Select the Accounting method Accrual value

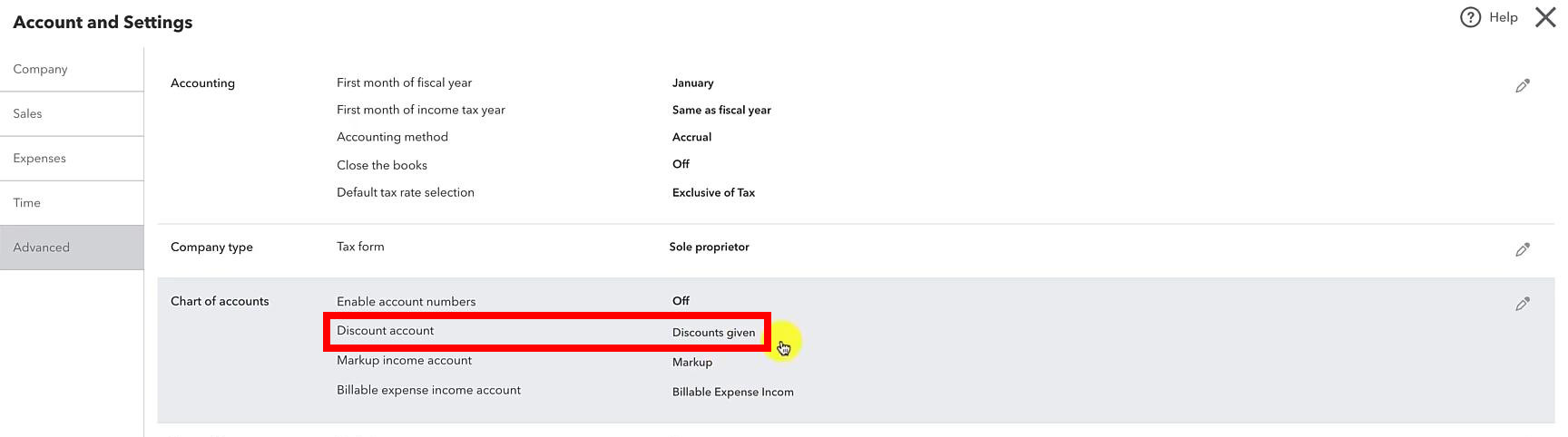[x=691, y=137]
